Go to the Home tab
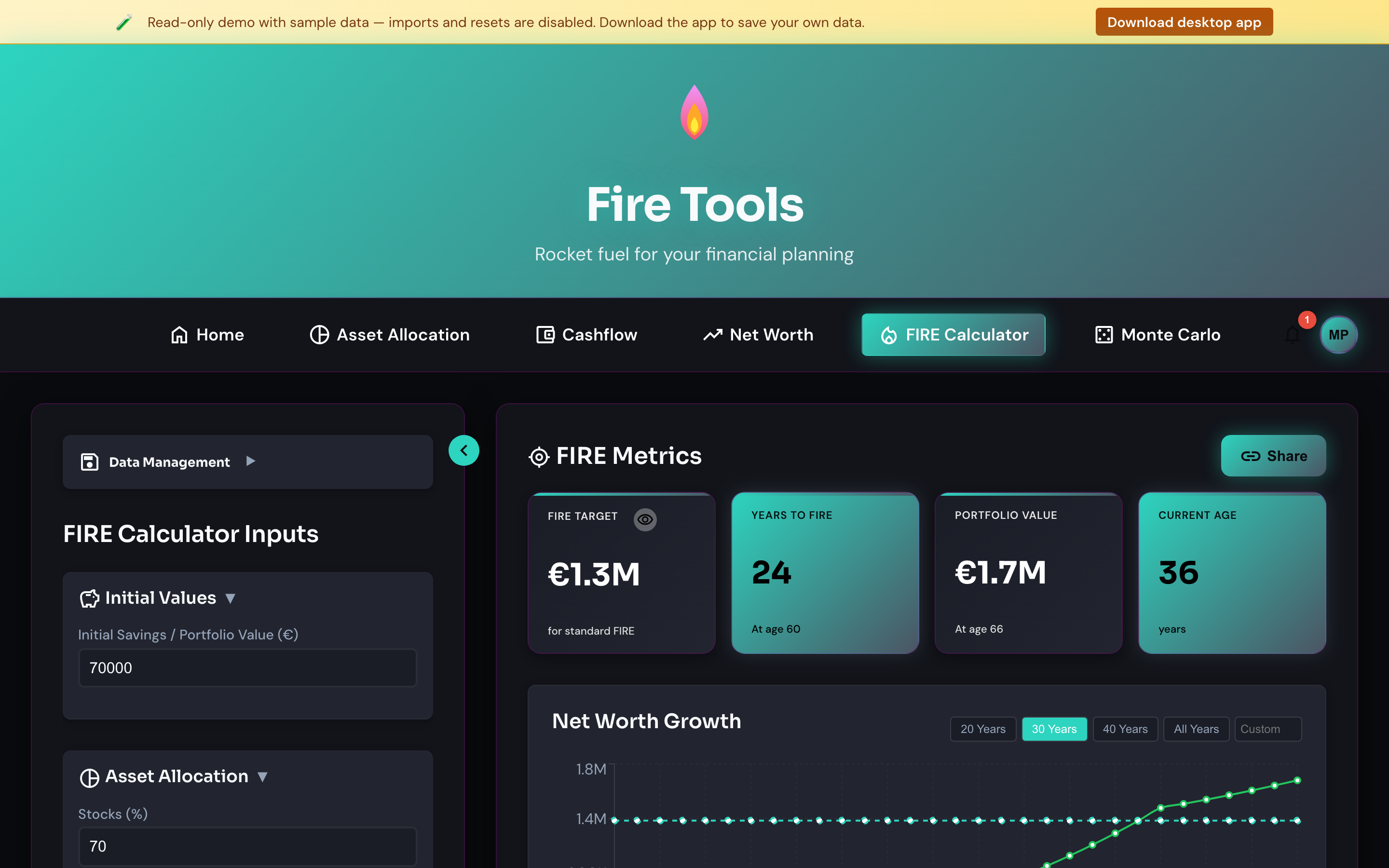 point(207,335)
